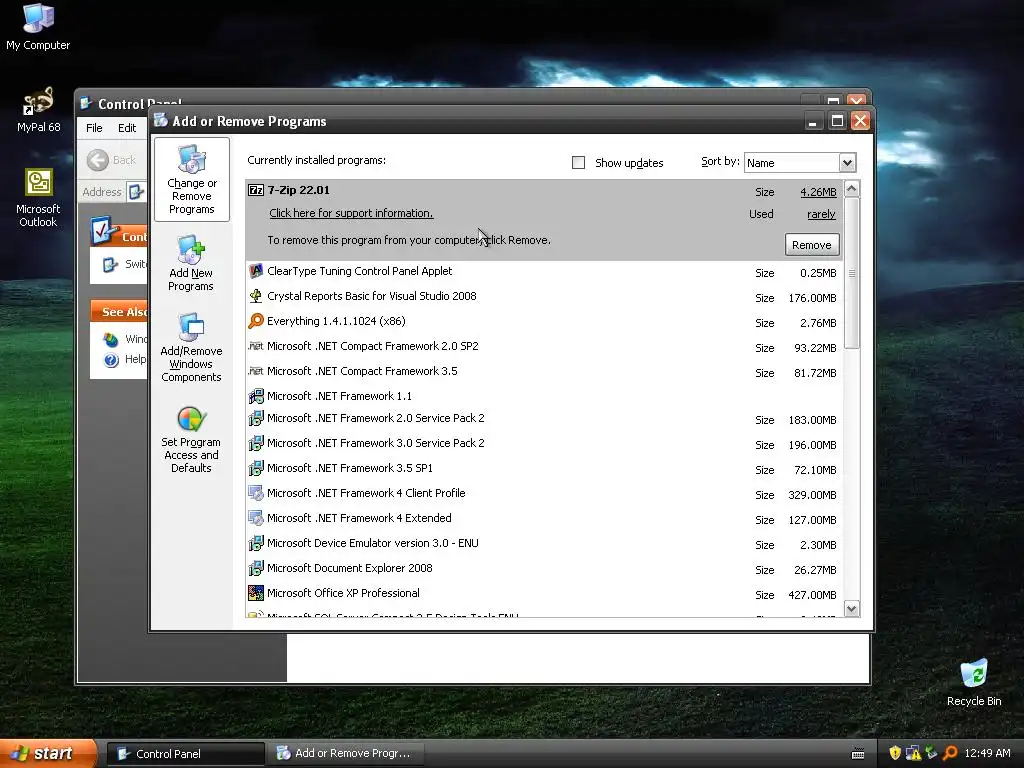Enable the Show updates checkbox
The height and width of the screenshot is (768, 1024).
[579, 163]
